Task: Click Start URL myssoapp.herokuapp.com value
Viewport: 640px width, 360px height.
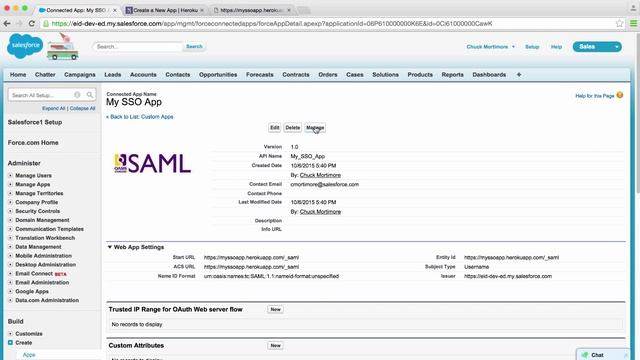Action: click(251, 258)
